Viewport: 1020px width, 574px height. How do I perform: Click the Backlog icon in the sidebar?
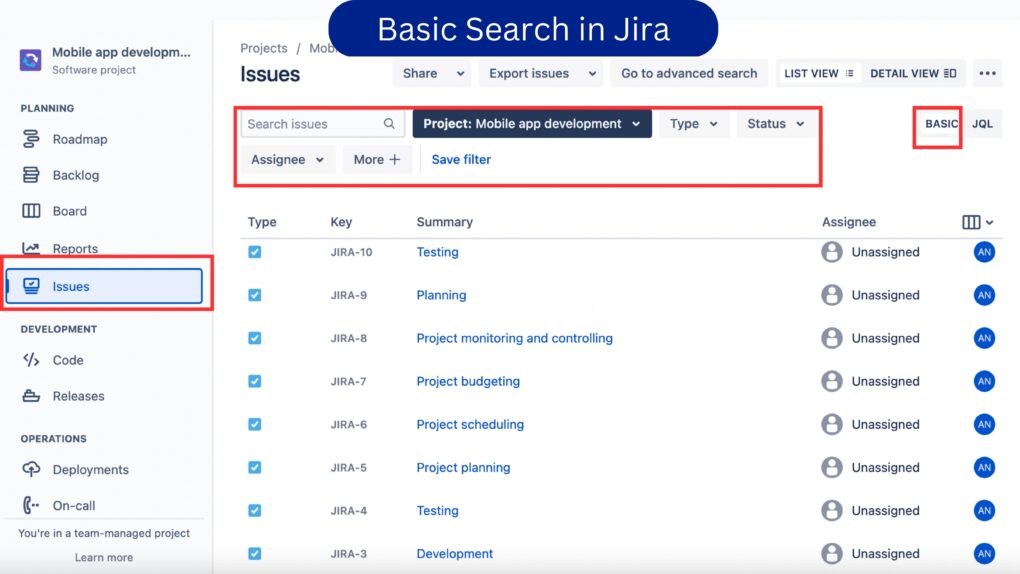pyautogui.click(x=31, y=174)
